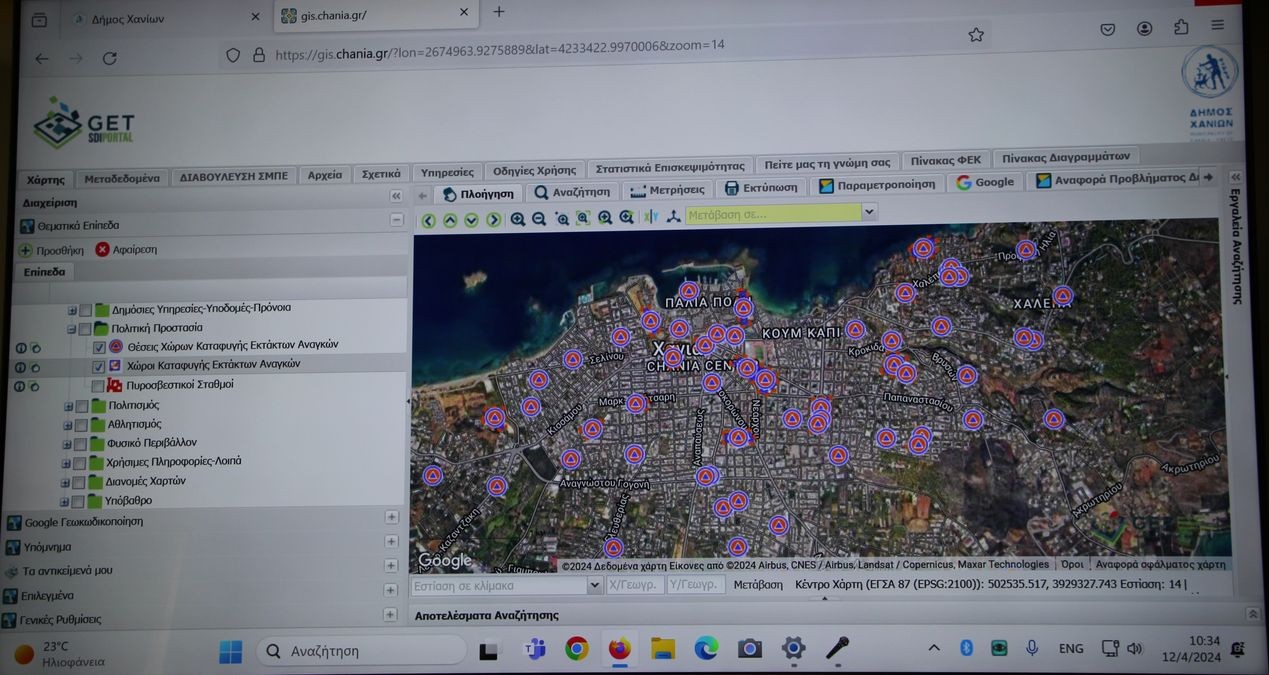This screenshot has width=1269, height=675.
Task: Click the Όροι link on the map
Action: click(x=1071, y=564)
